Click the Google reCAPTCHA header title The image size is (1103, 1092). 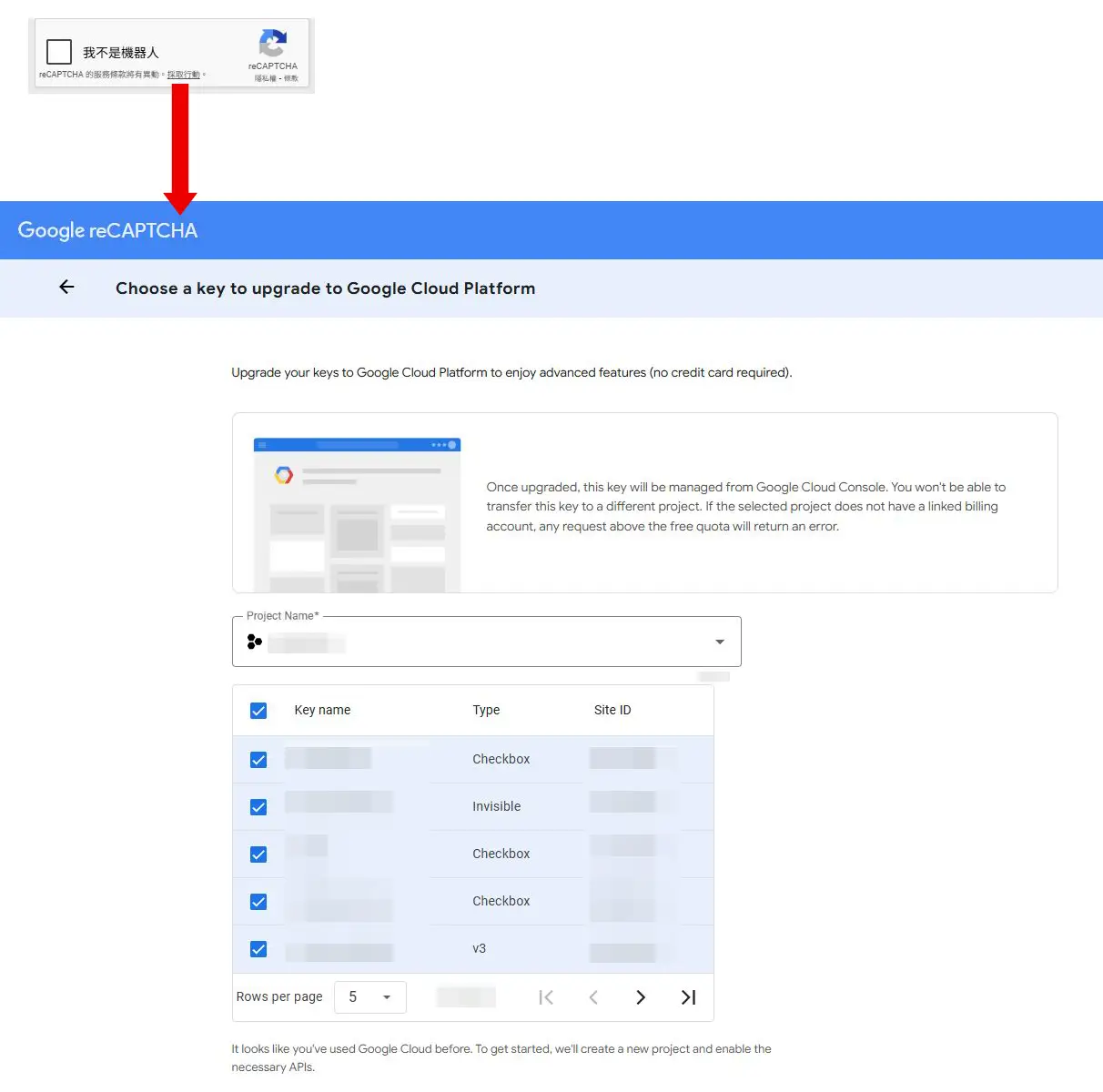[107, 231]
